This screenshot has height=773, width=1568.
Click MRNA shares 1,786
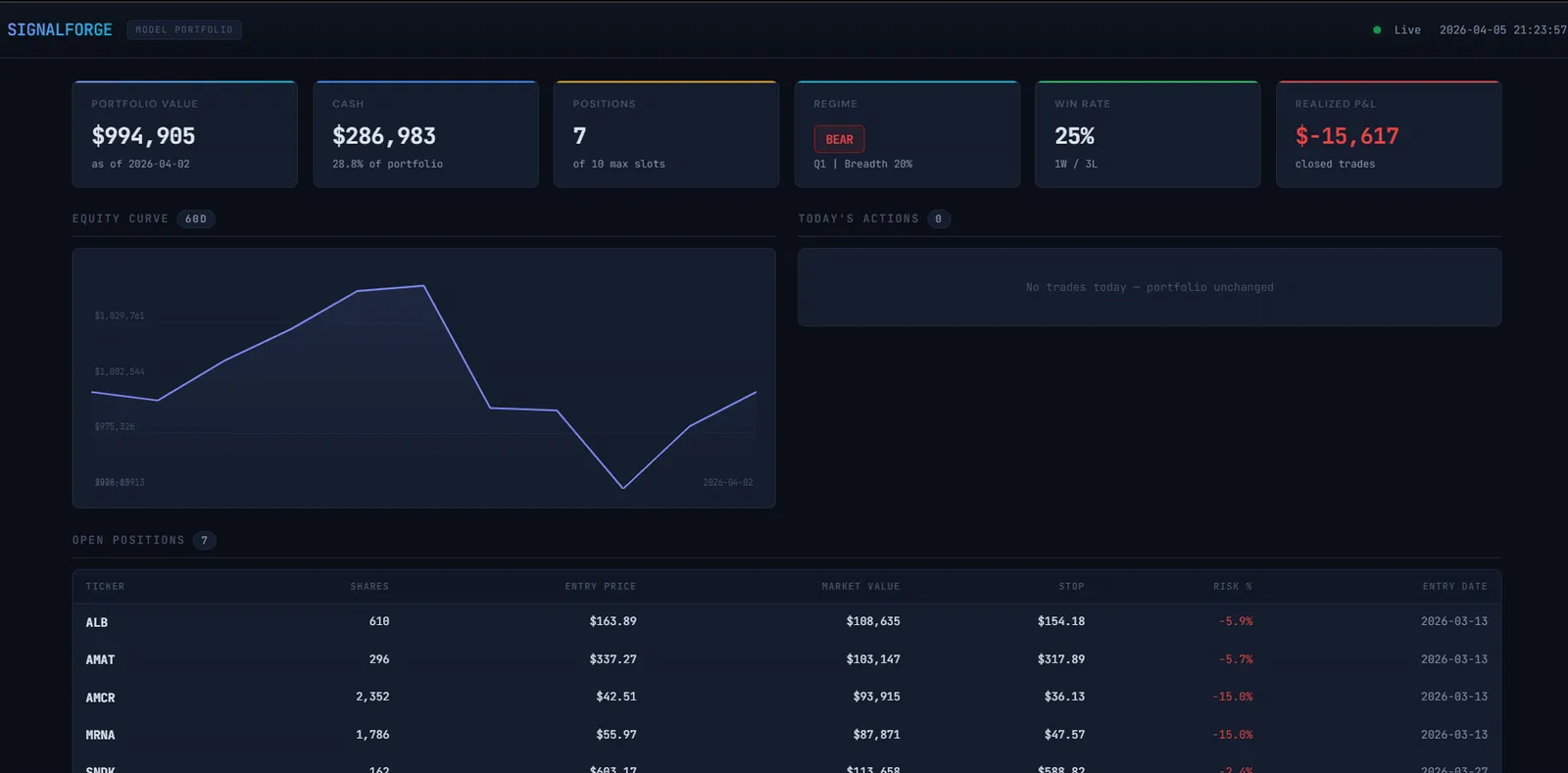click(372, 734)
